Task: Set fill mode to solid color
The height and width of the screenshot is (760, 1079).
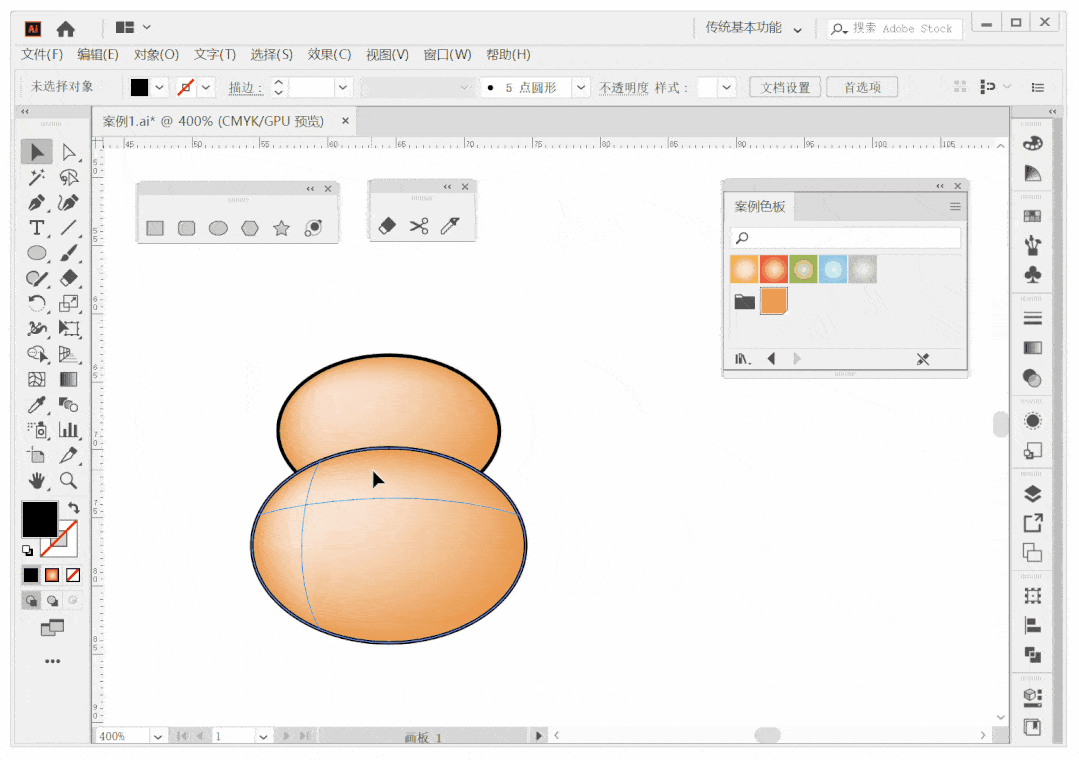Action: 31,575
